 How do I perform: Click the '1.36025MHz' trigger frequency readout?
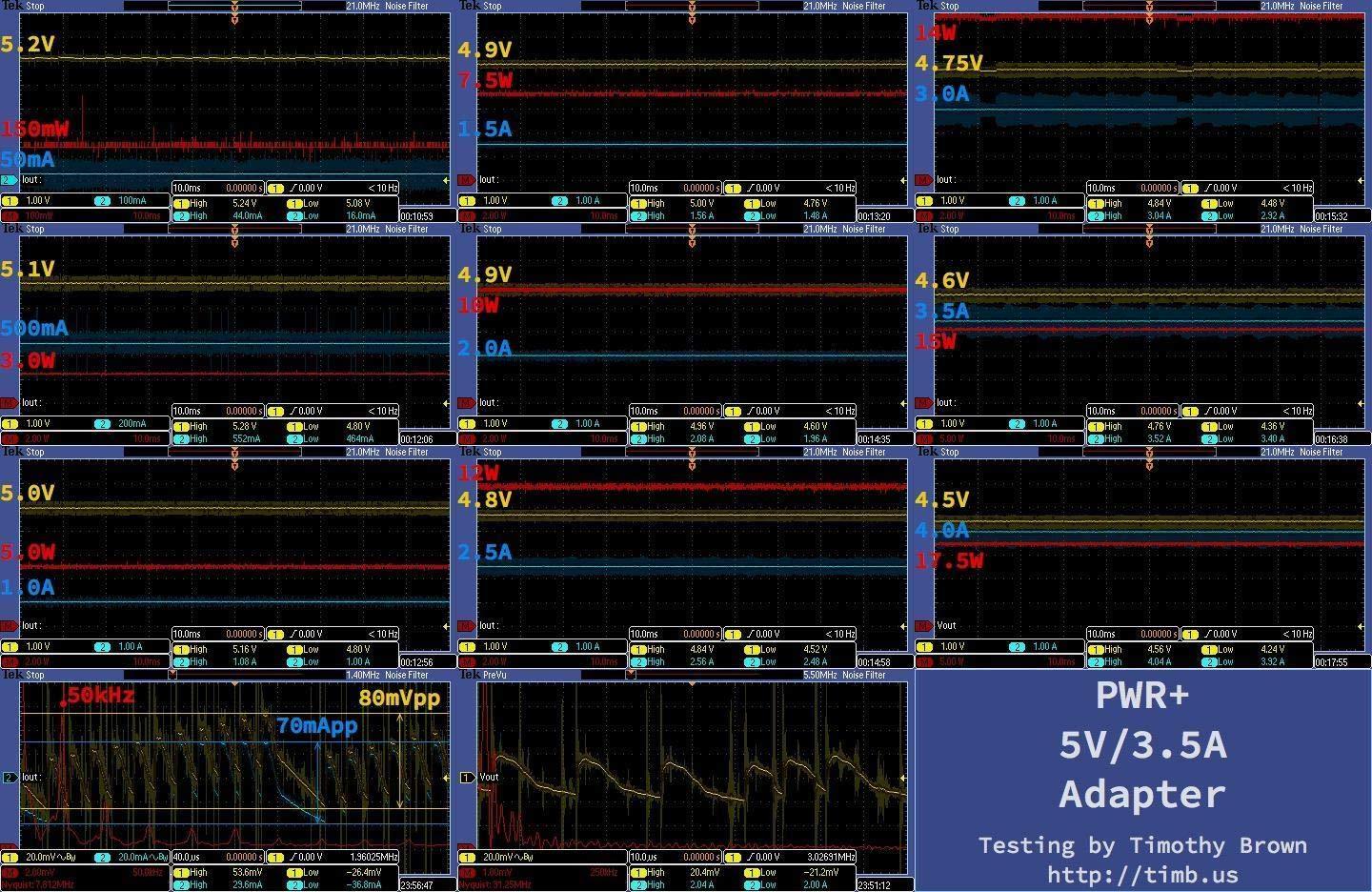373,857
